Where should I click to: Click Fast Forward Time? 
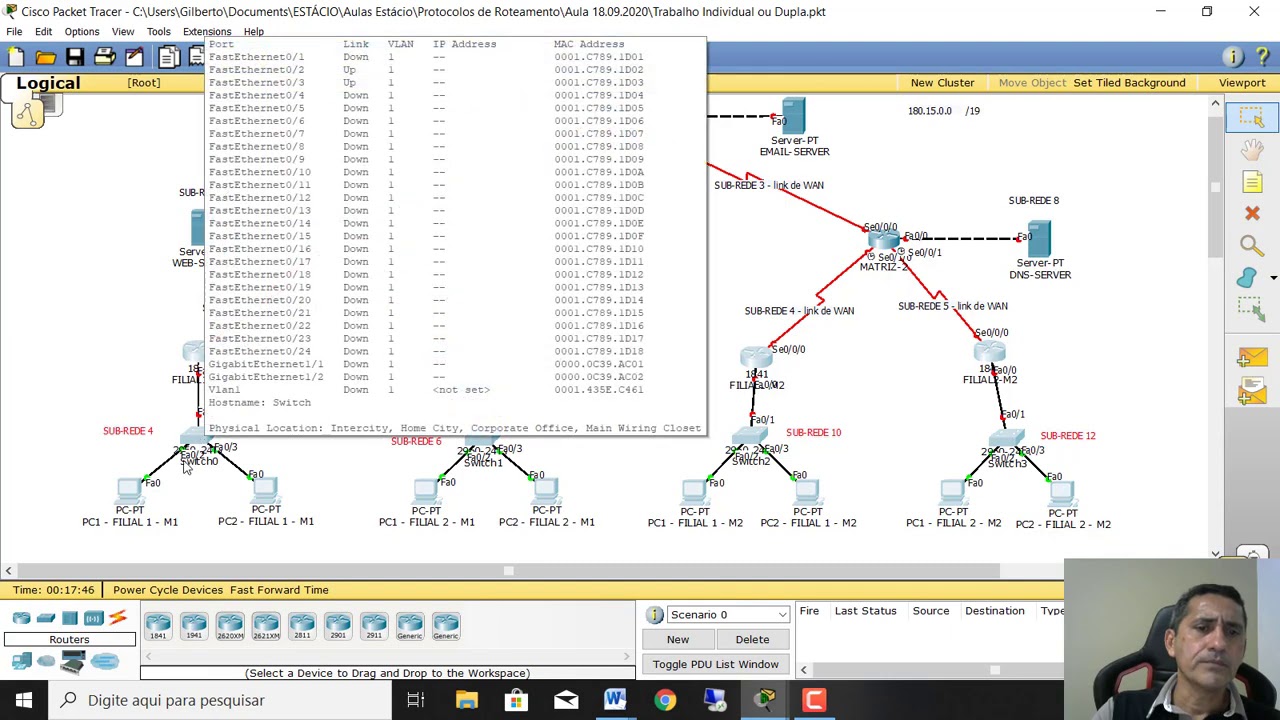(x=279, y=590)
